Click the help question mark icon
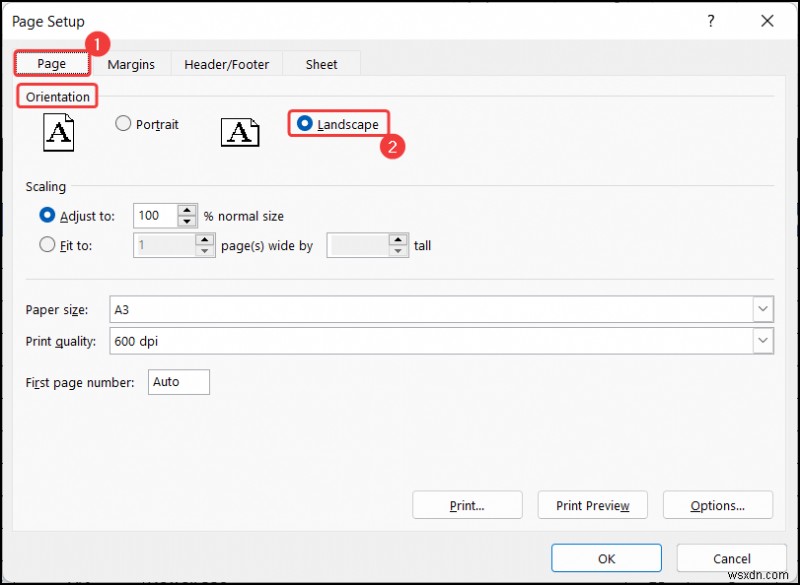This screenshot has width=800, height=585. [710, 20]
